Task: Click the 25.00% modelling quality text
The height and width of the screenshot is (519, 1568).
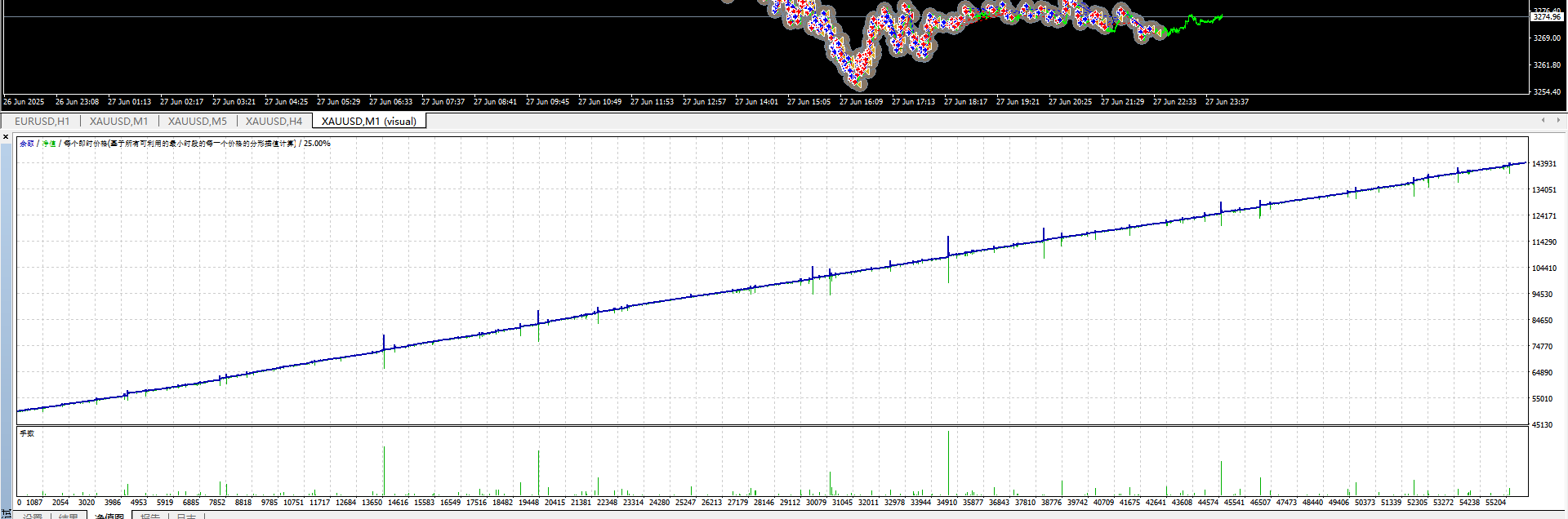Action: (317, 144)
